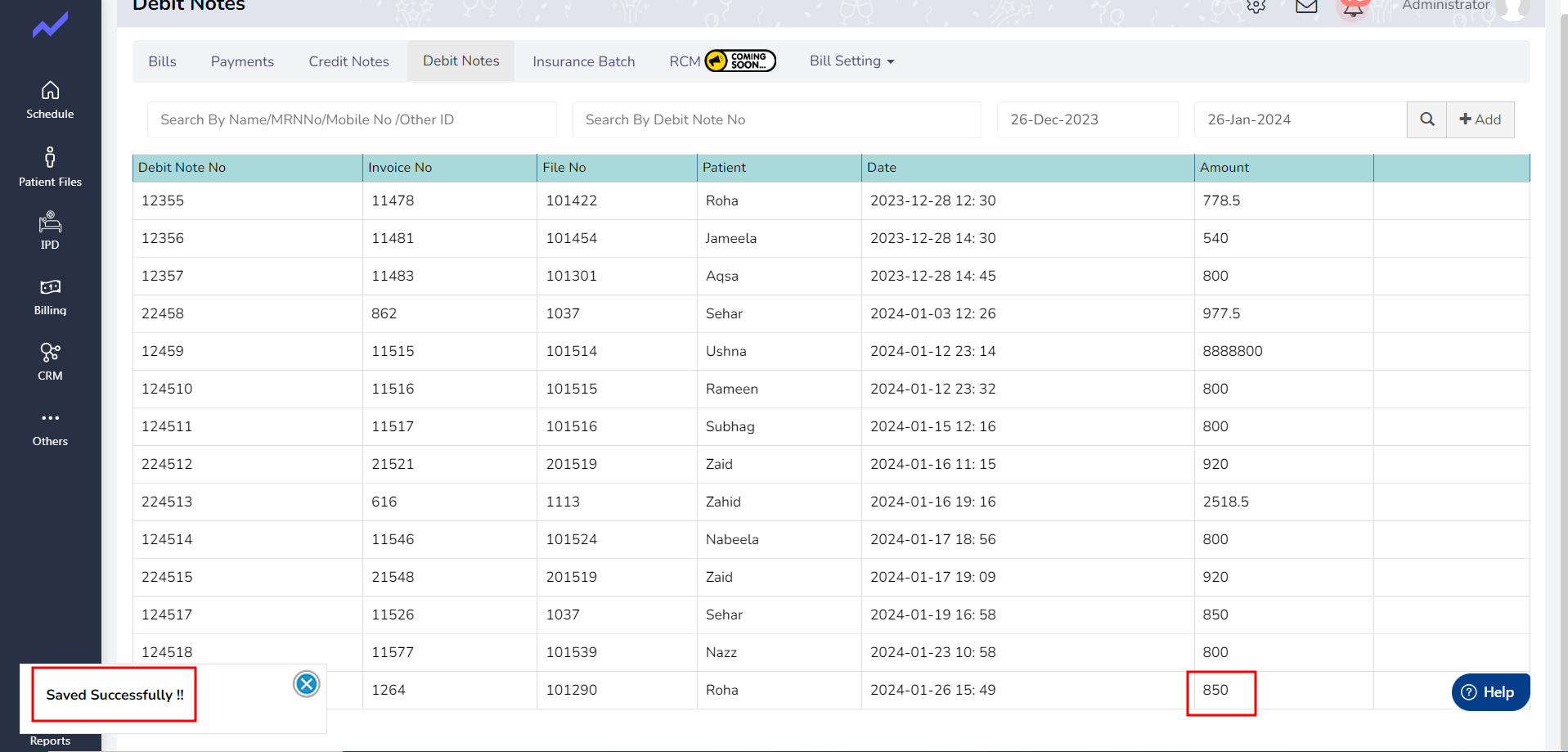Viewport: 1568px width, 752px height.
Task: Open the RCM coming soon tab
Action: pos(722,61)
